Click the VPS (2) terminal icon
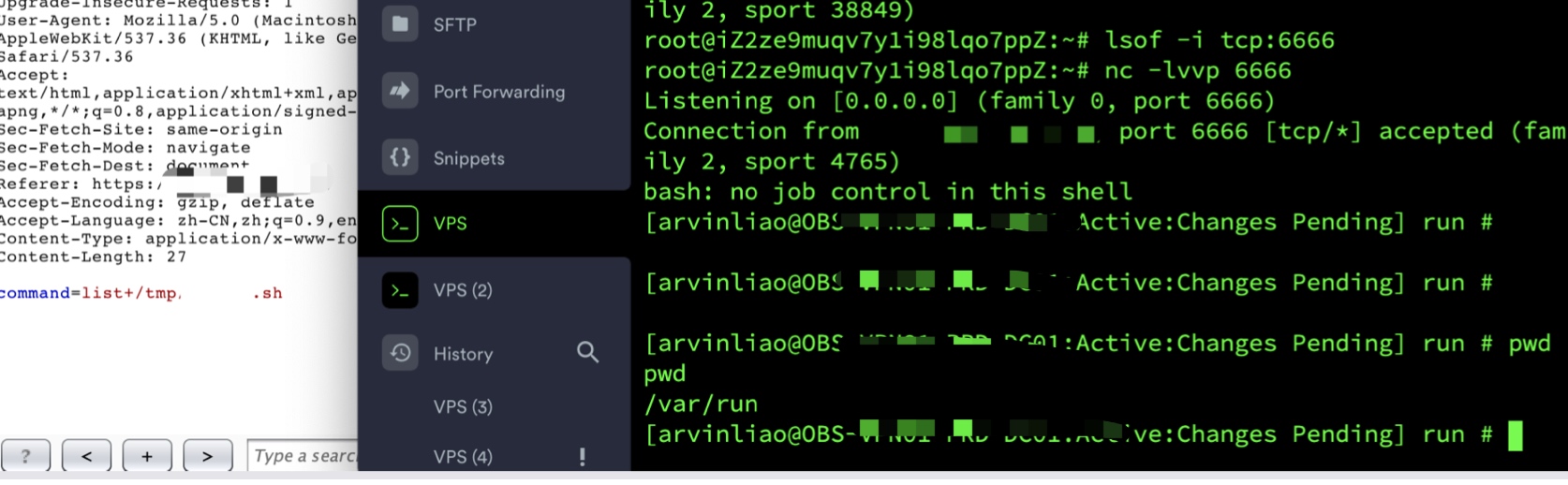The width and height of the screenshot is (1568, 485). (400, 290)
